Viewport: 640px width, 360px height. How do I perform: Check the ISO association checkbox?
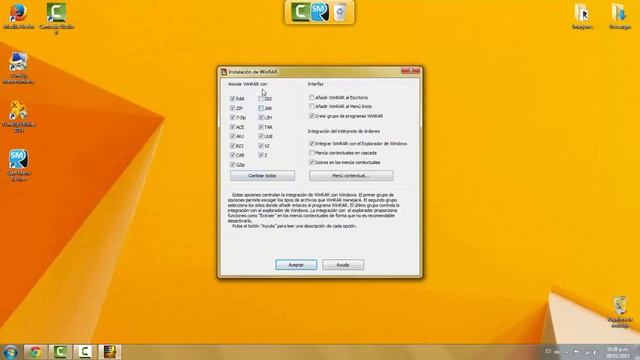point(261,98)
